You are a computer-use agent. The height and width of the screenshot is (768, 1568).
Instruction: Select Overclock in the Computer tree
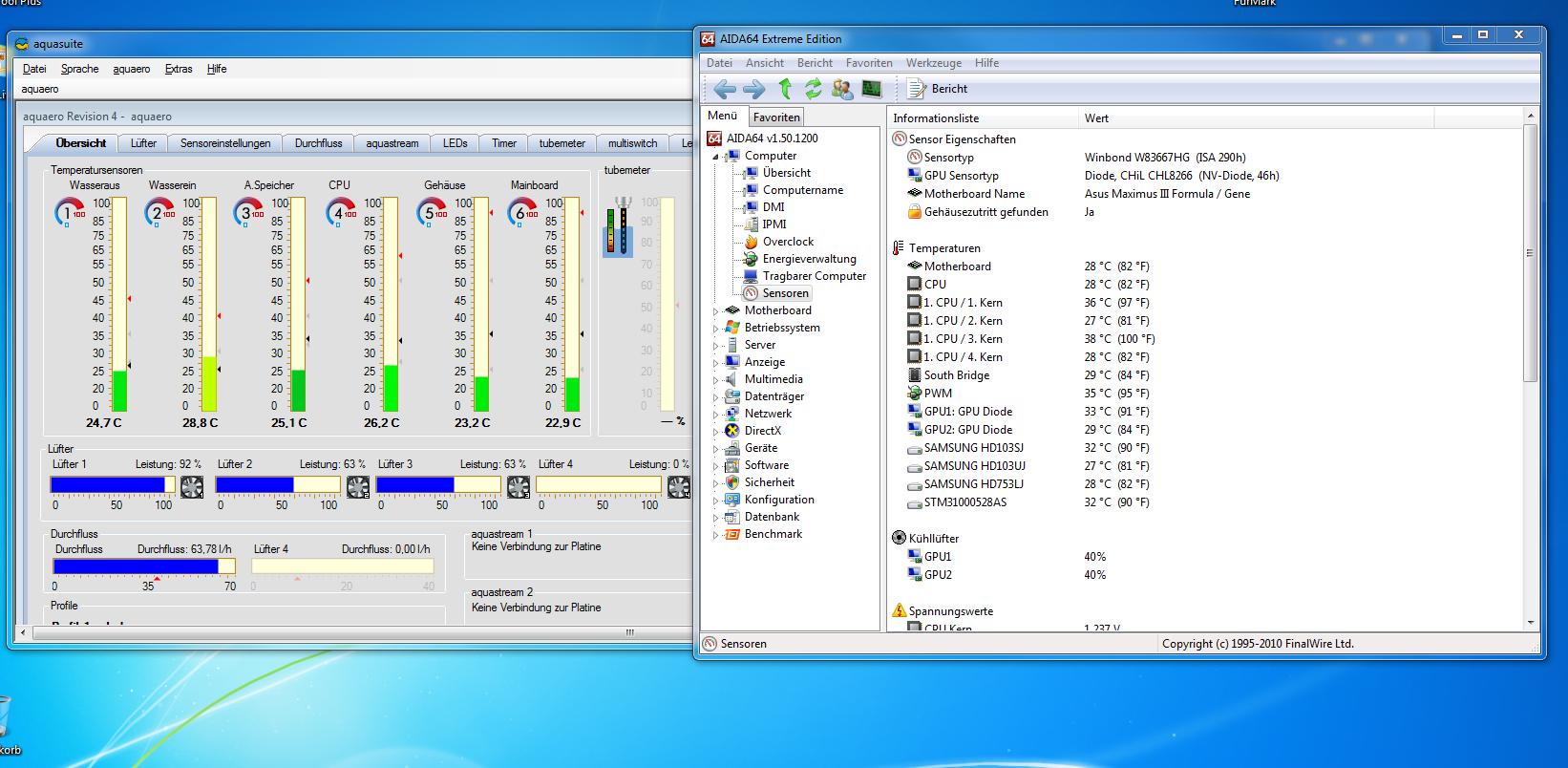click(788, 242)
